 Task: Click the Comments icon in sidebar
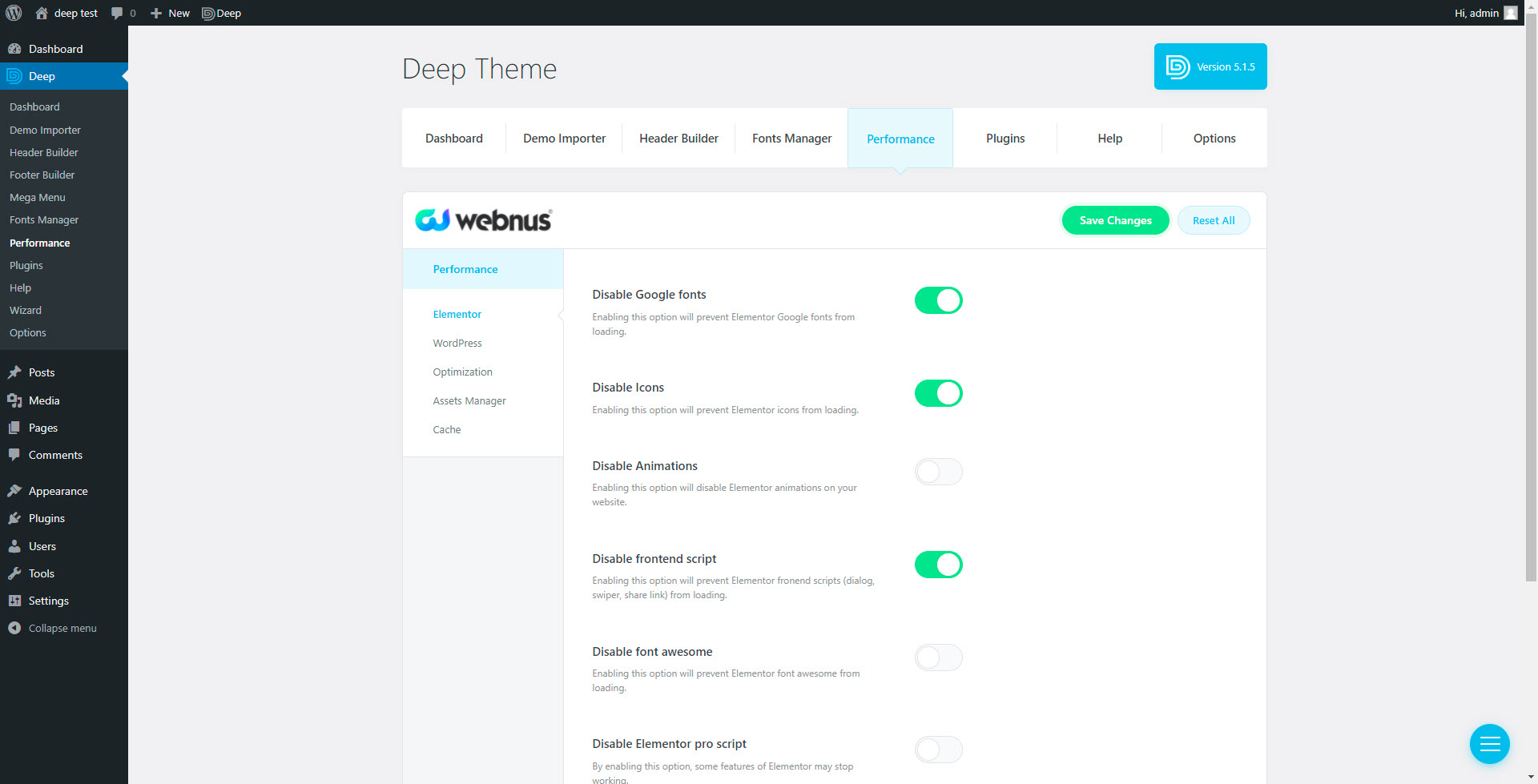(x=14, y=455)
